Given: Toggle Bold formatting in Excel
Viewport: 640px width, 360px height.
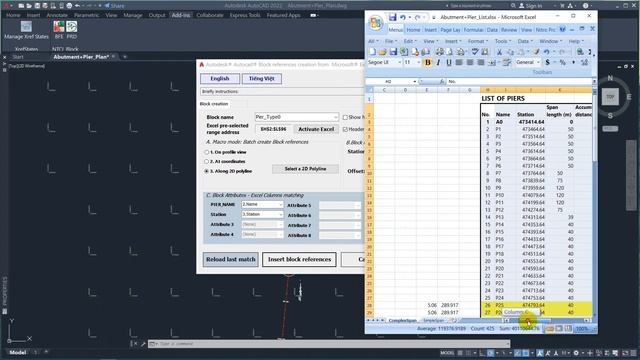Looking at the screenshot, I should (x=427, y=62).
